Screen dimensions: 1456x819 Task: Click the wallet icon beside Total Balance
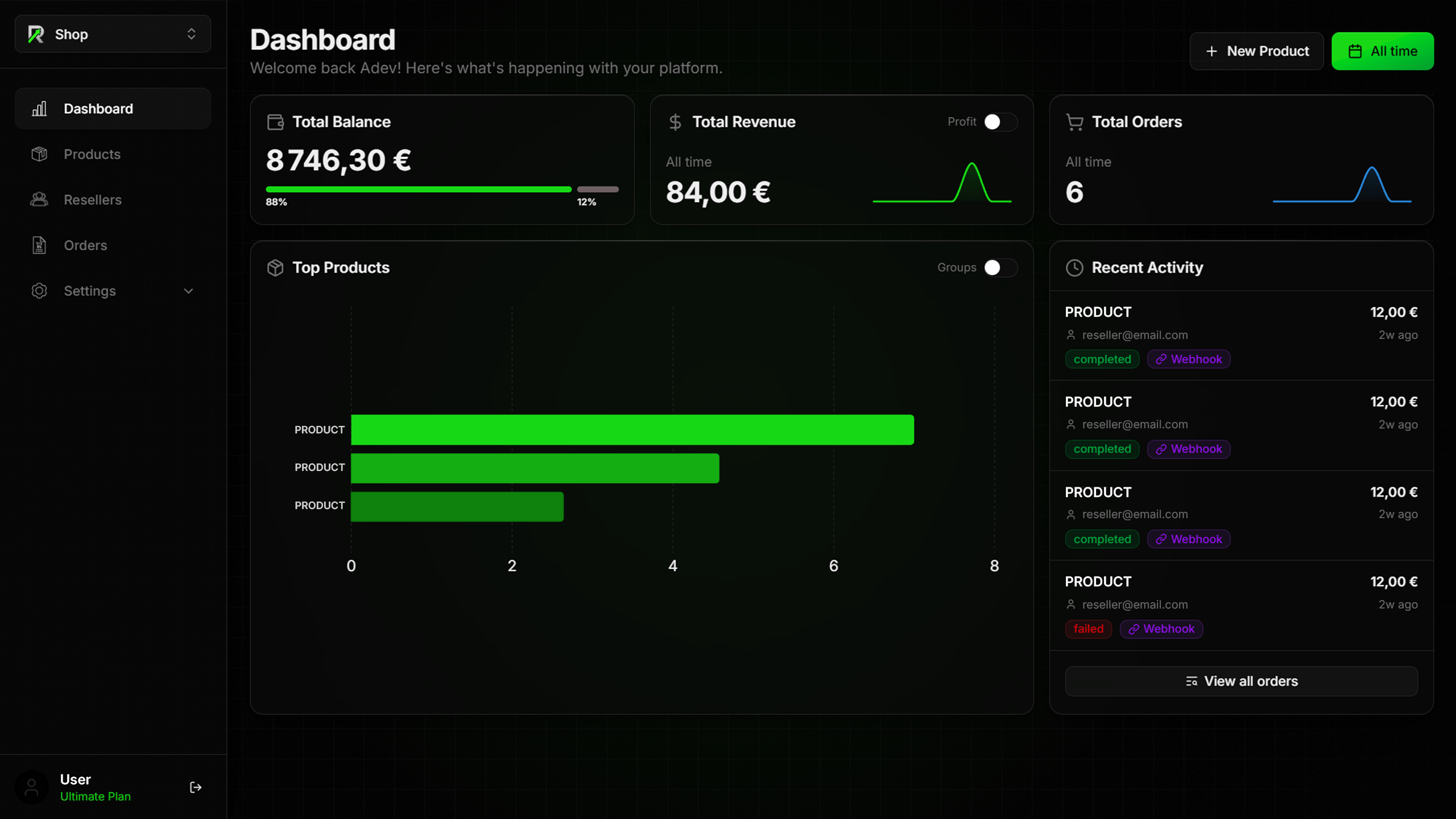click(x=275, y=121)
